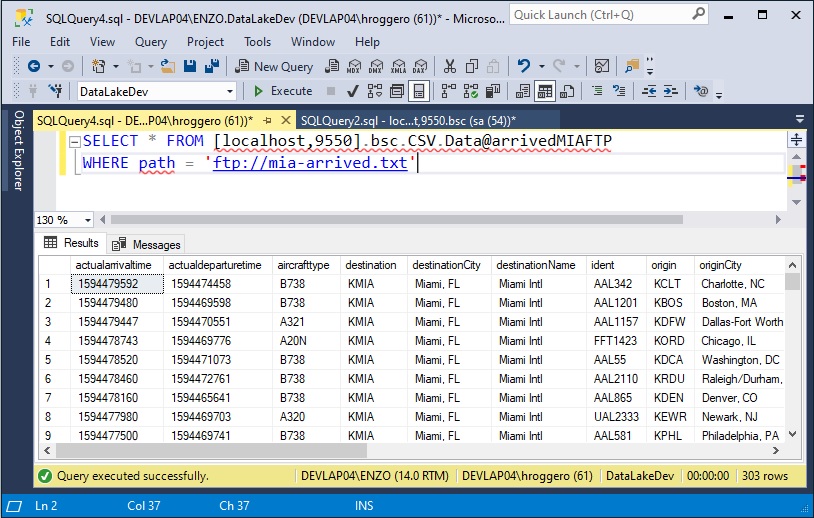Collapse the SELECT statement outline
The width and height of the screenshot is (814, 518).
click(x=75, y=141)
